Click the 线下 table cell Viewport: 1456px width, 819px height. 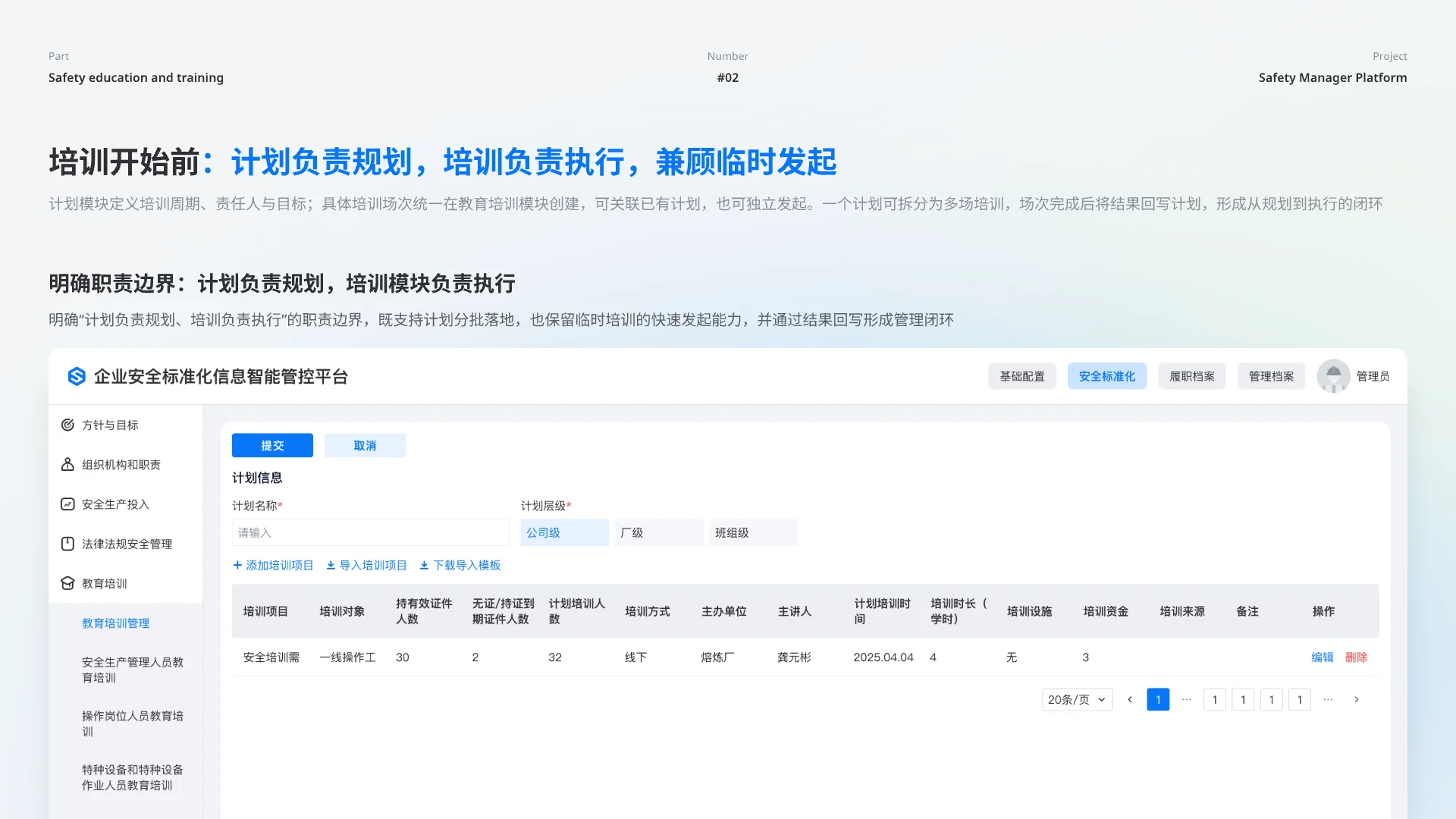[x=635, y=657]
